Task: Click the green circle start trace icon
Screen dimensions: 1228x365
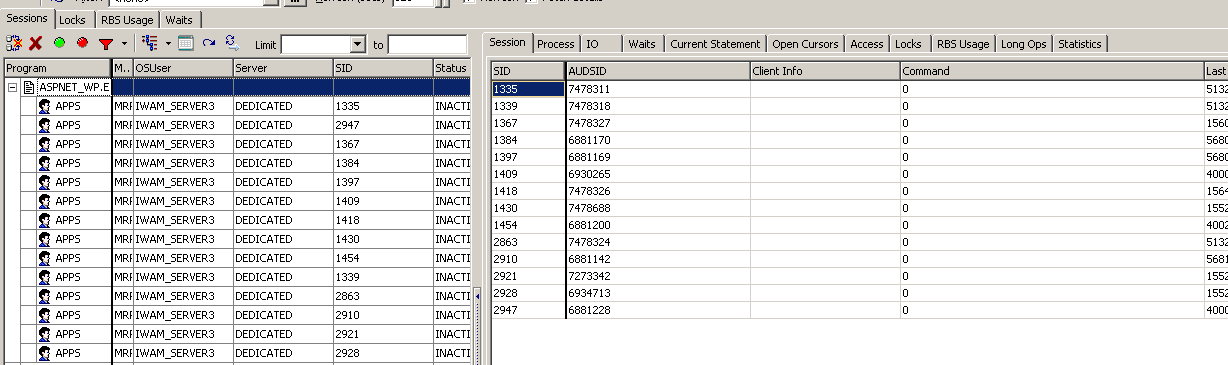Action: 60,44
